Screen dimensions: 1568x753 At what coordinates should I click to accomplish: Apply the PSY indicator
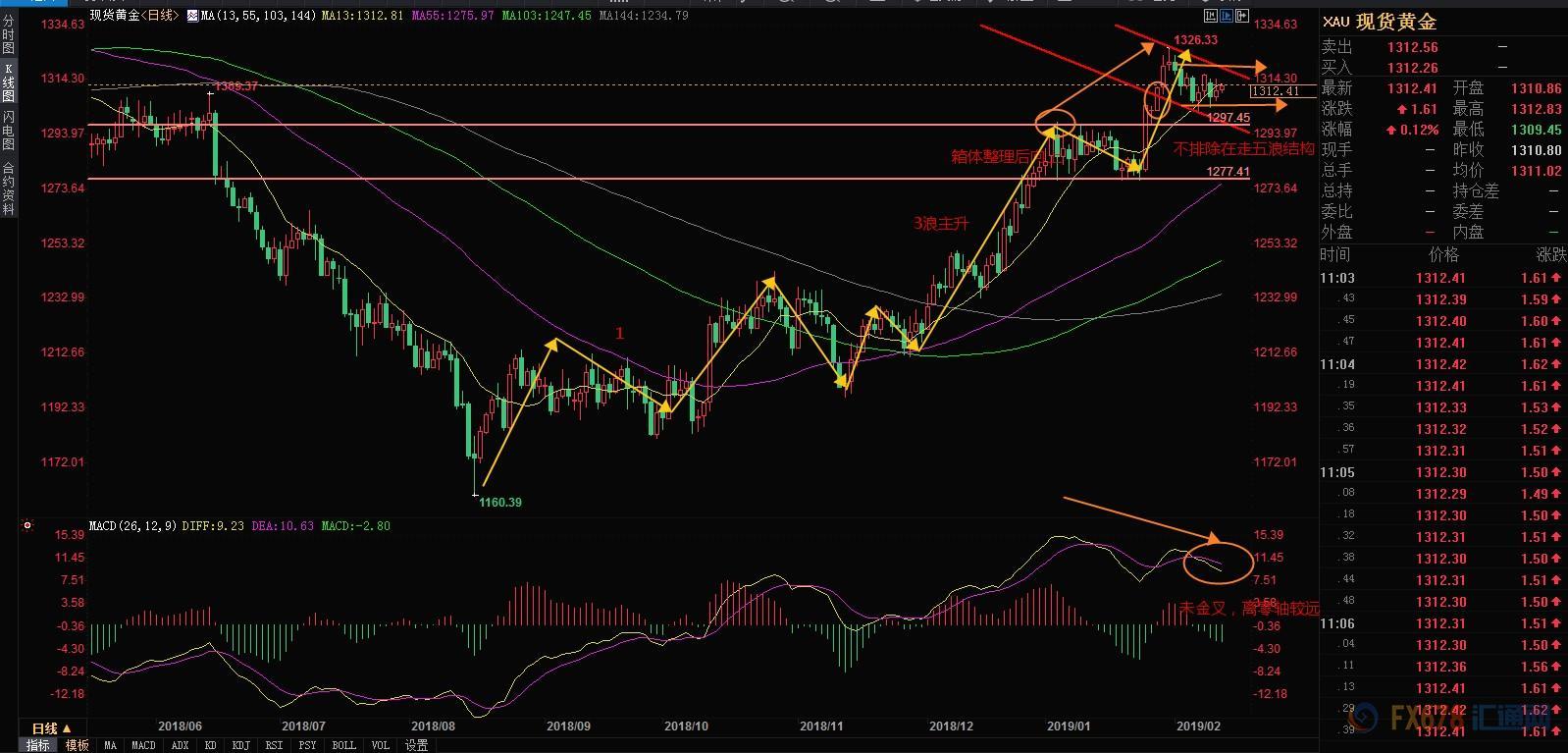307,745
